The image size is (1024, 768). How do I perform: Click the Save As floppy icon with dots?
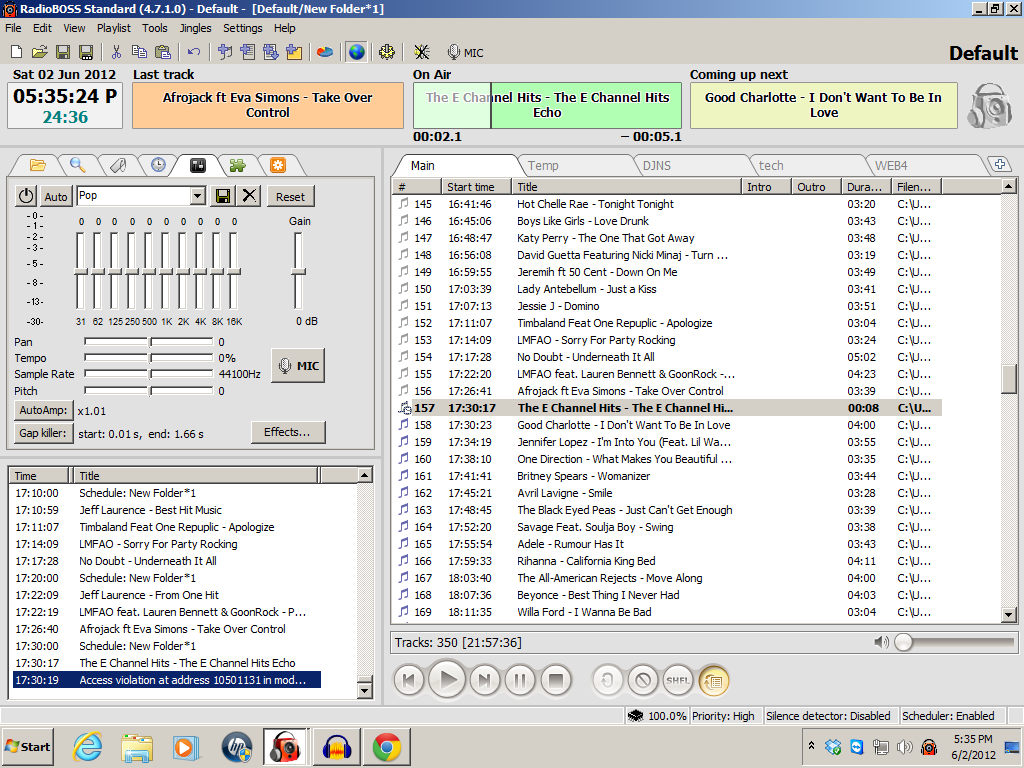coord(86,52)
